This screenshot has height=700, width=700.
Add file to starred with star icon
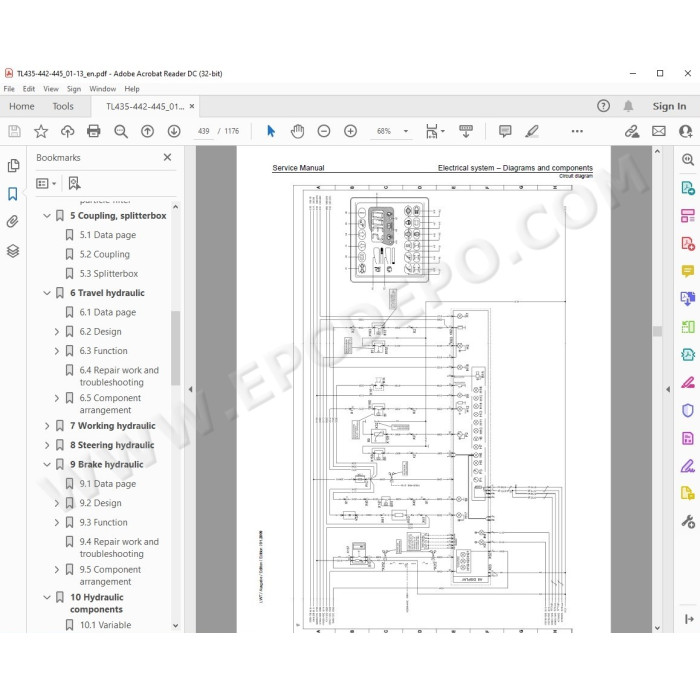(x=41, y=131)
